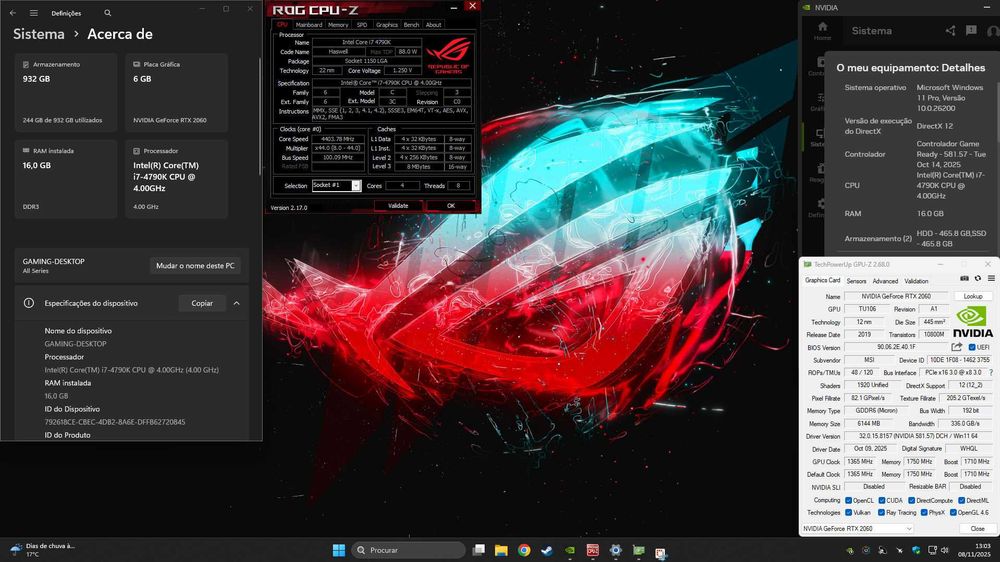
Task: Open the GPU selector dropdown in GPU-Z
Action: point(857,528)
